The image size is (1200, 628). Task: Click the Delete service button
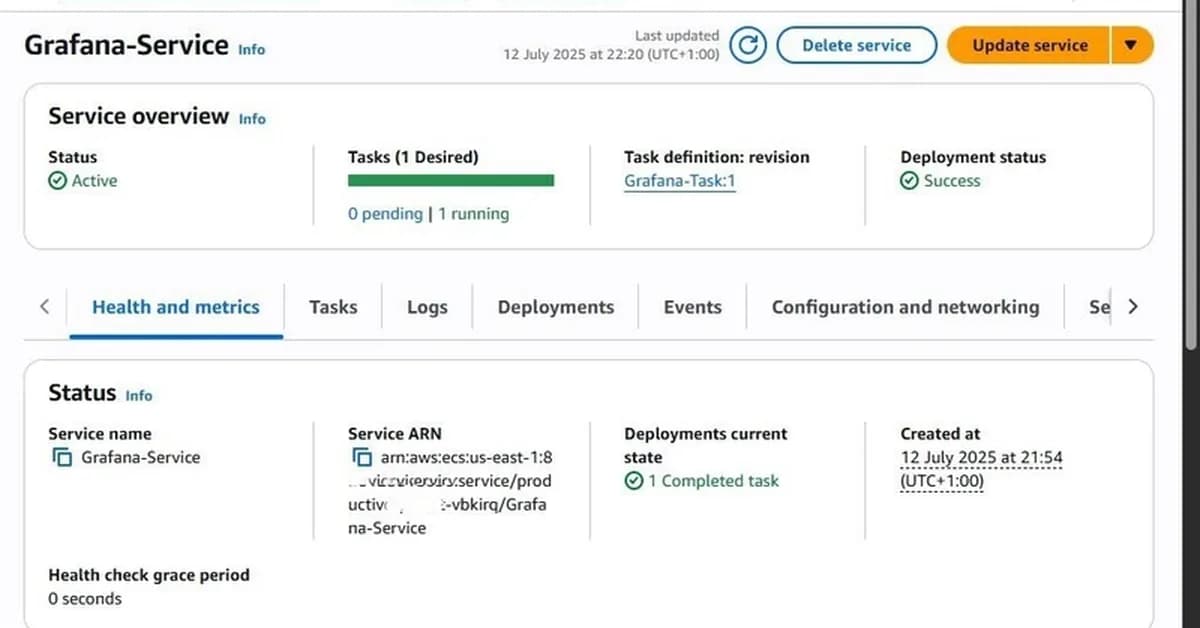[856, 45]
